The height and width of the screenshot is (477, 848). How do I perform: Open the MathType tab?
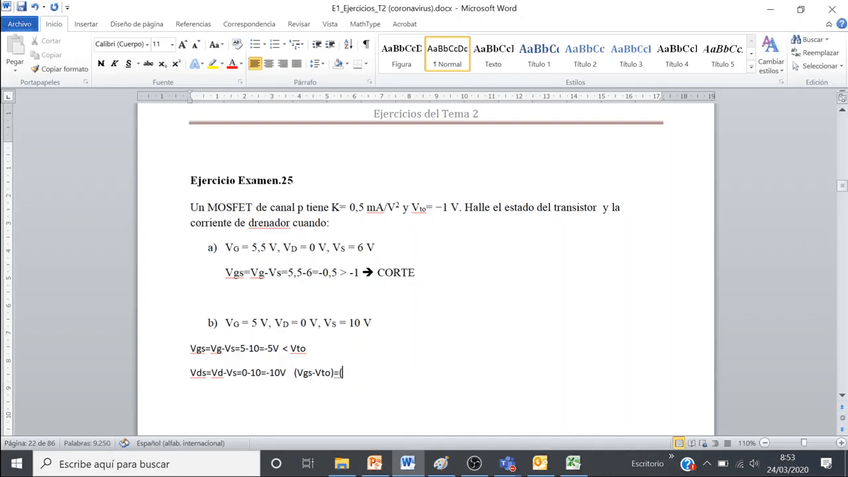(x=365, y=24)
